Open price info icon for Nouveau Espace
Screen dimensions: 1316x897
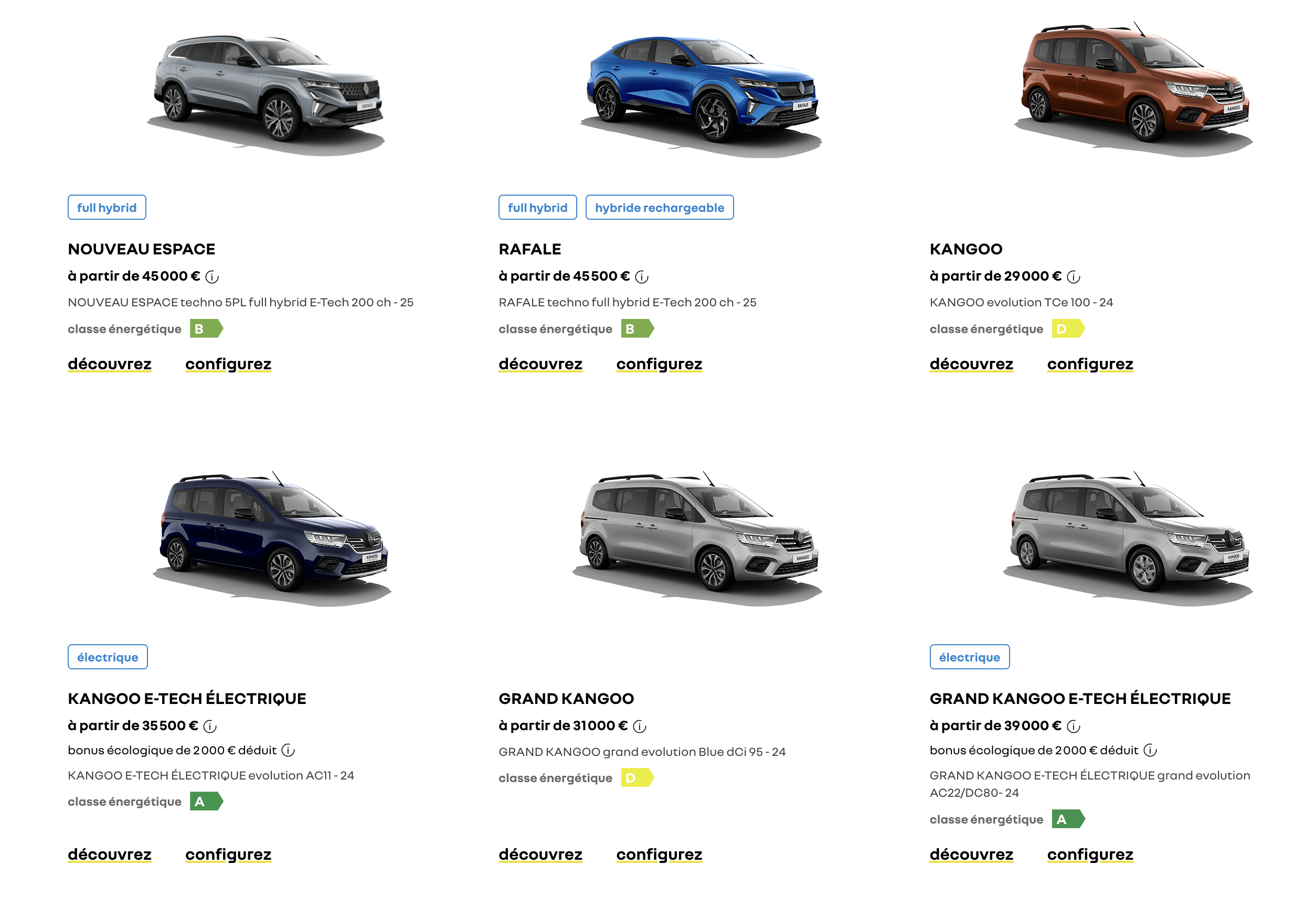(212, 277)
